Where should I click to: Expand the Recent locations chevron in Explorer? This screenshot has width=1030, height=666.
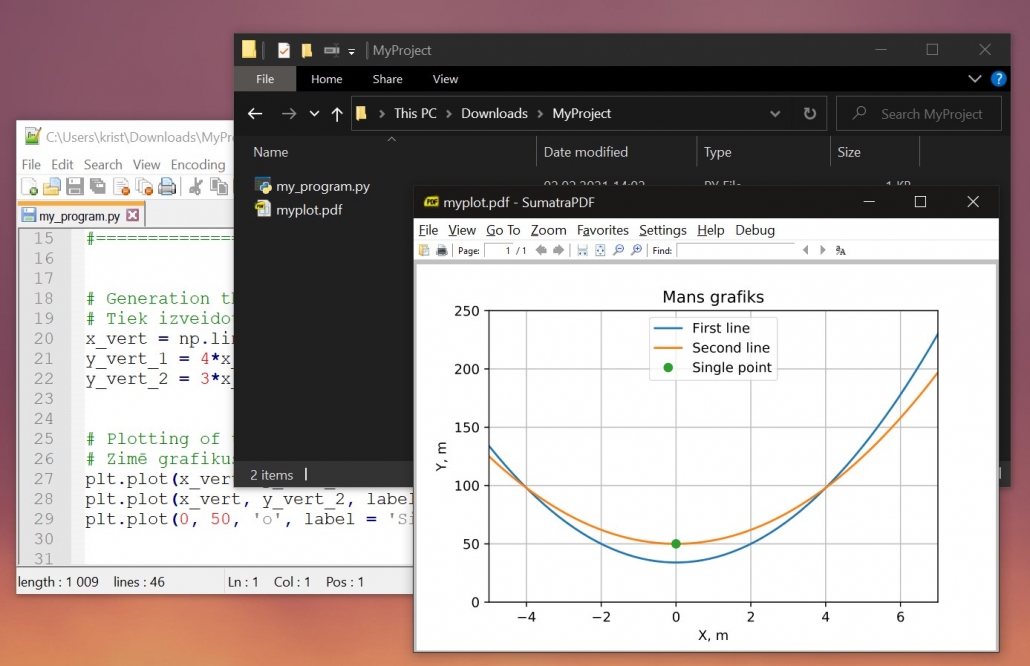click(315, 114)
